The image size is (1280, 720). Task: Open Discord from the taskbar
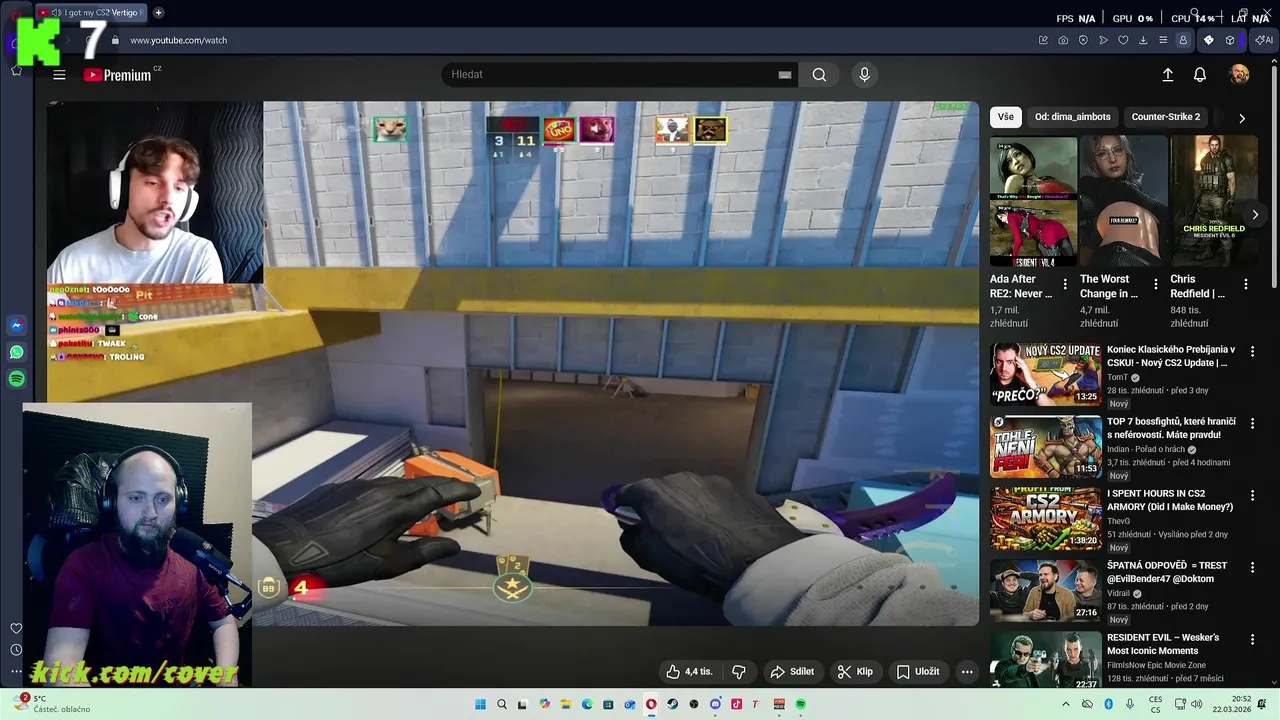point(715,704)
